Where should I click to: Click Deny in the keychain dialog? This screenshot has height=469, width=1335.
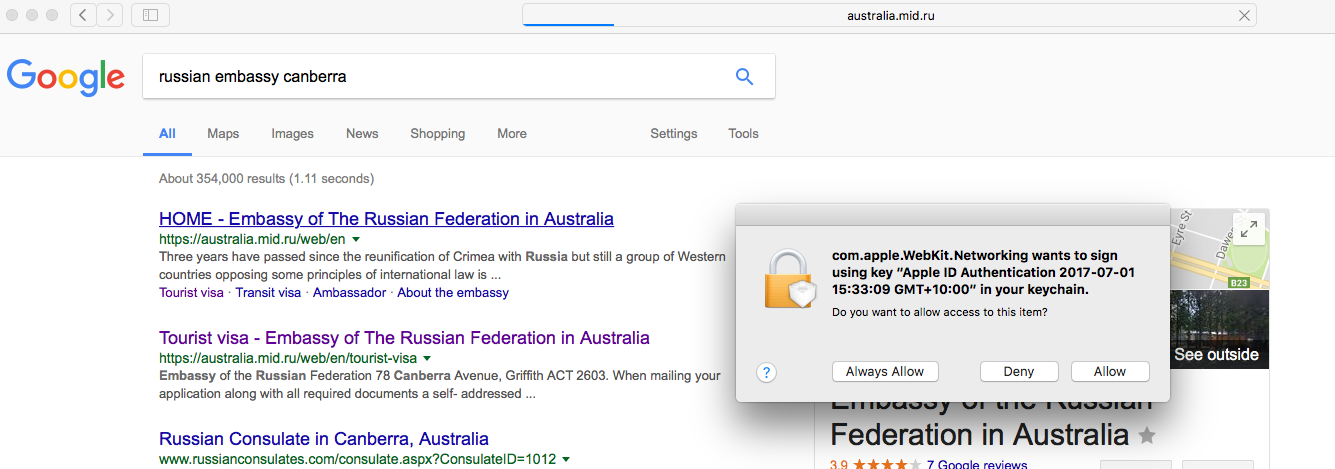coord(1019,372)
